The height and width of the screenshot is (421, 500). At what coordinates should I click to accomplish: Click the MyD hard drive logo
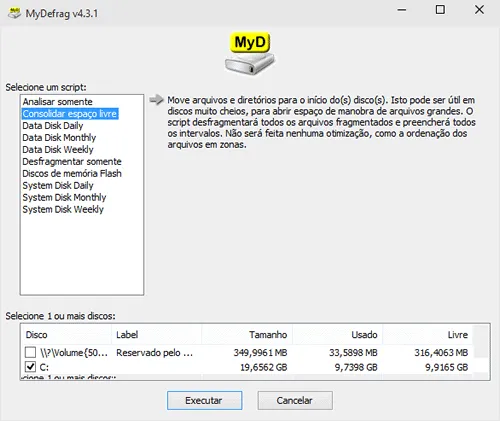(x=250, y=53)
